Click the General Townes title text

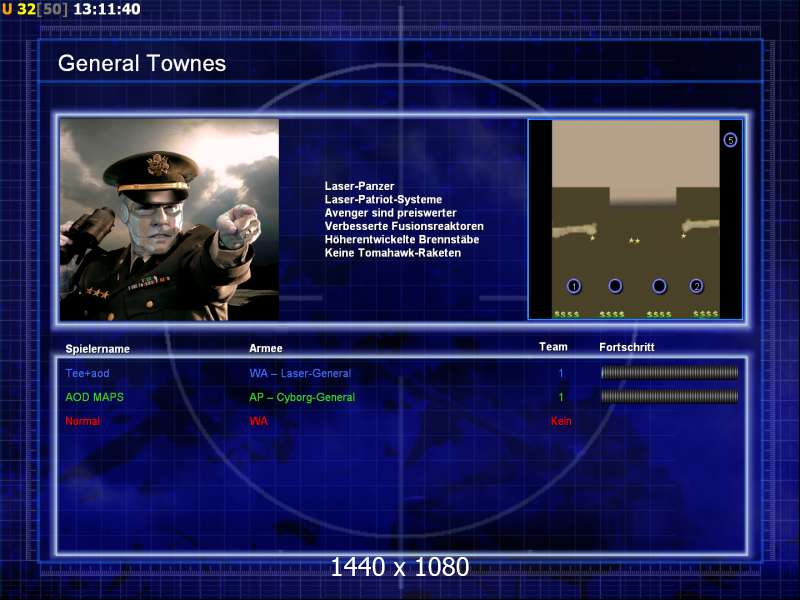[142, 64]
